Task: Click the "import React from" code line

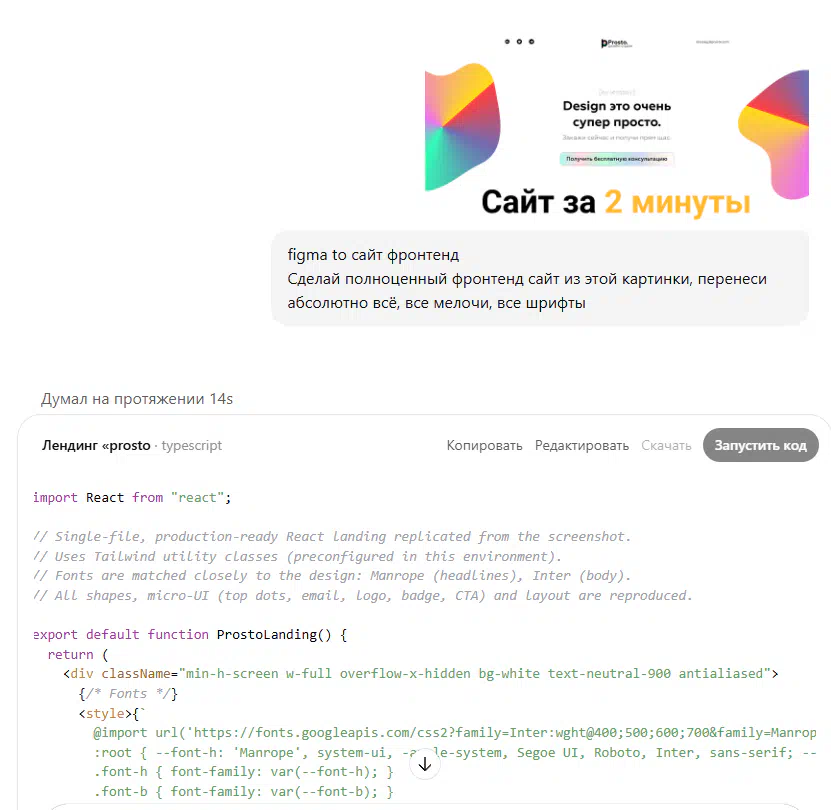Action: [132, 497]
